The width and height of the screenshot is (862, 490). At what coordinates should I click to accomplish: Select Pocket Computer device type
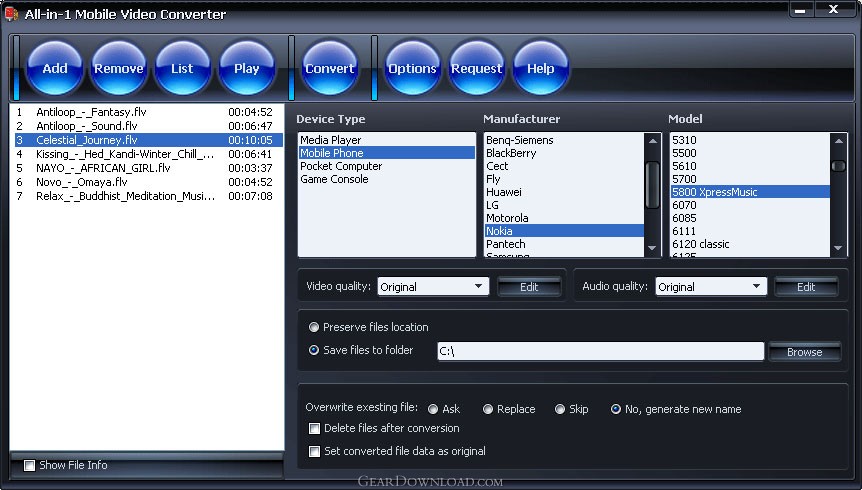(387, 166)
